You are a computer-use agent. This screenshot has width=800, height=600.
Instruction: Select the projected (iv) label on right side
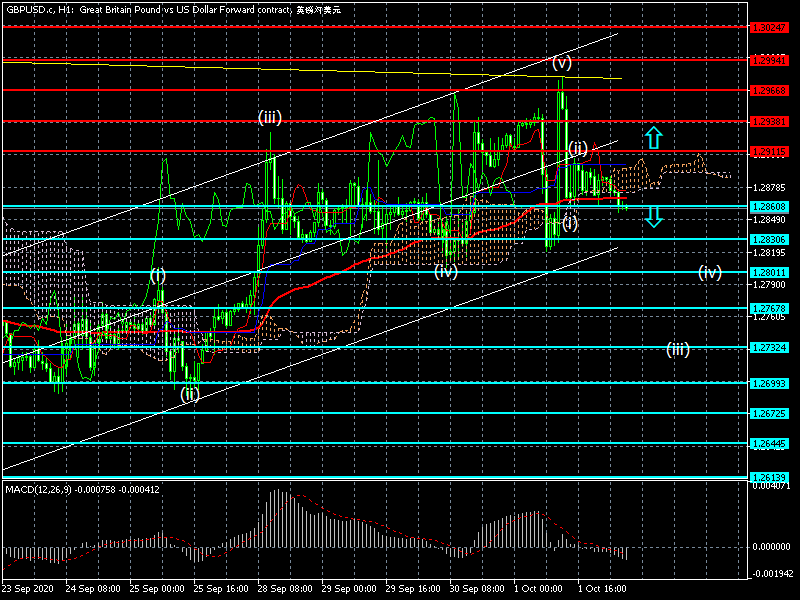click(x=709, y=271)
